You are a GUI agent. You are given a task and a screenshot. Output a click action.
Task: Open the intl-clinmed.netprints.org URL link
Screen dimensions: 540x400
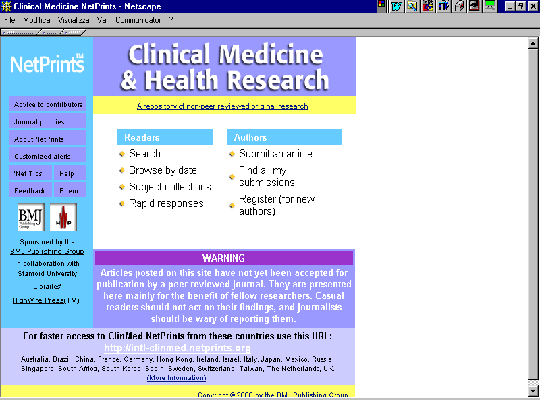tap(177, 348)
